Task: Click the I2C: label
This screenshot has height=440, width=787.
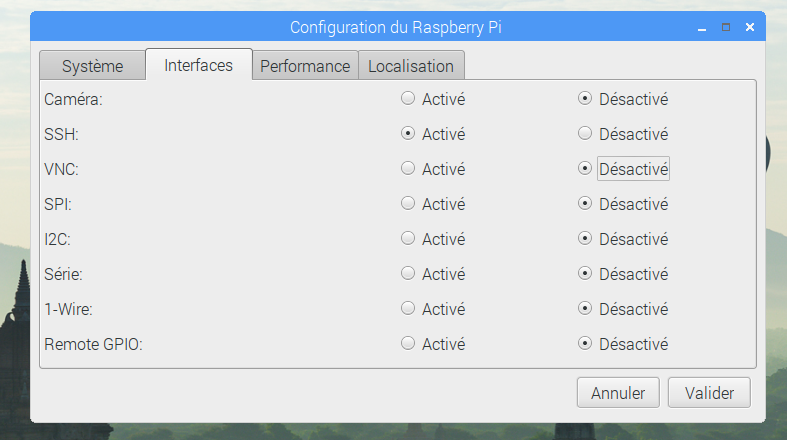Action: (x=57, y=239)
